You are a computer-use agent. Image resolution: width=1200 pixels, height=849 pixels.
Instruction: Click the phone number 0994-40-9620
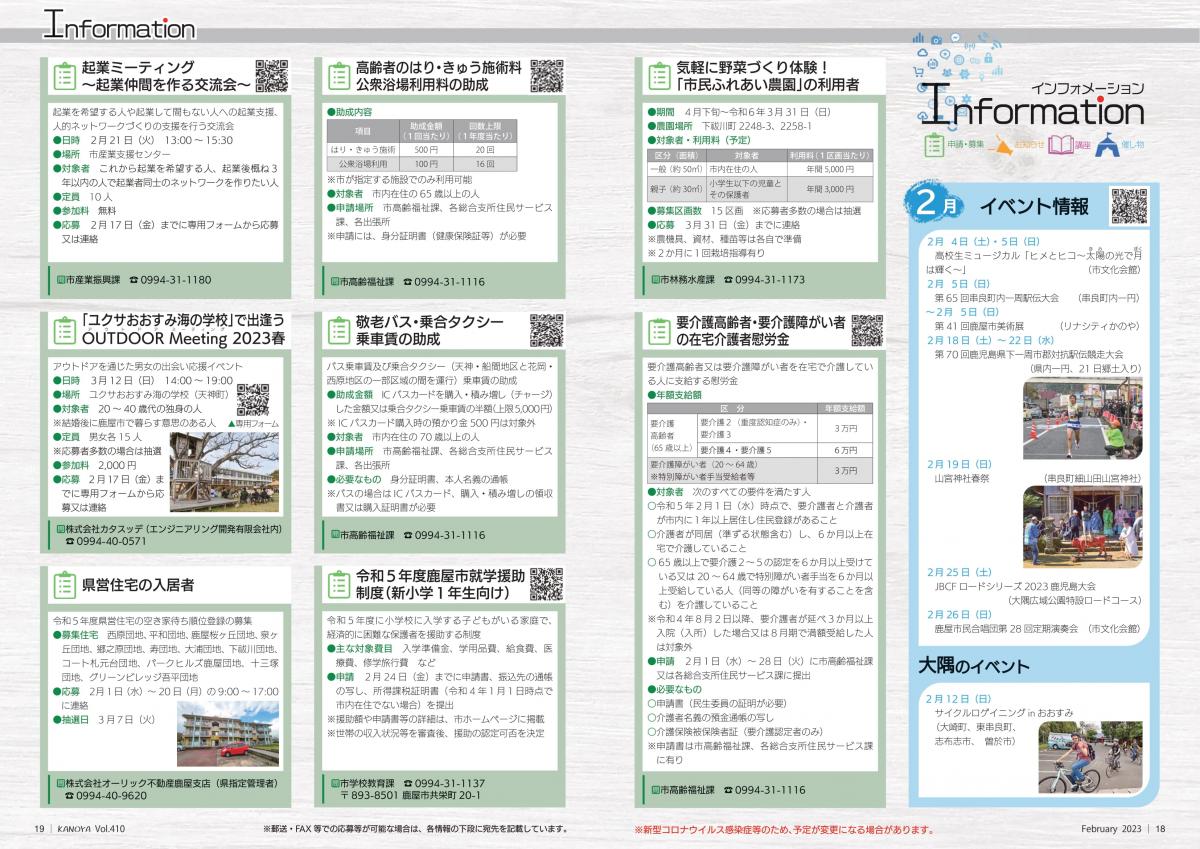[111, 795]
